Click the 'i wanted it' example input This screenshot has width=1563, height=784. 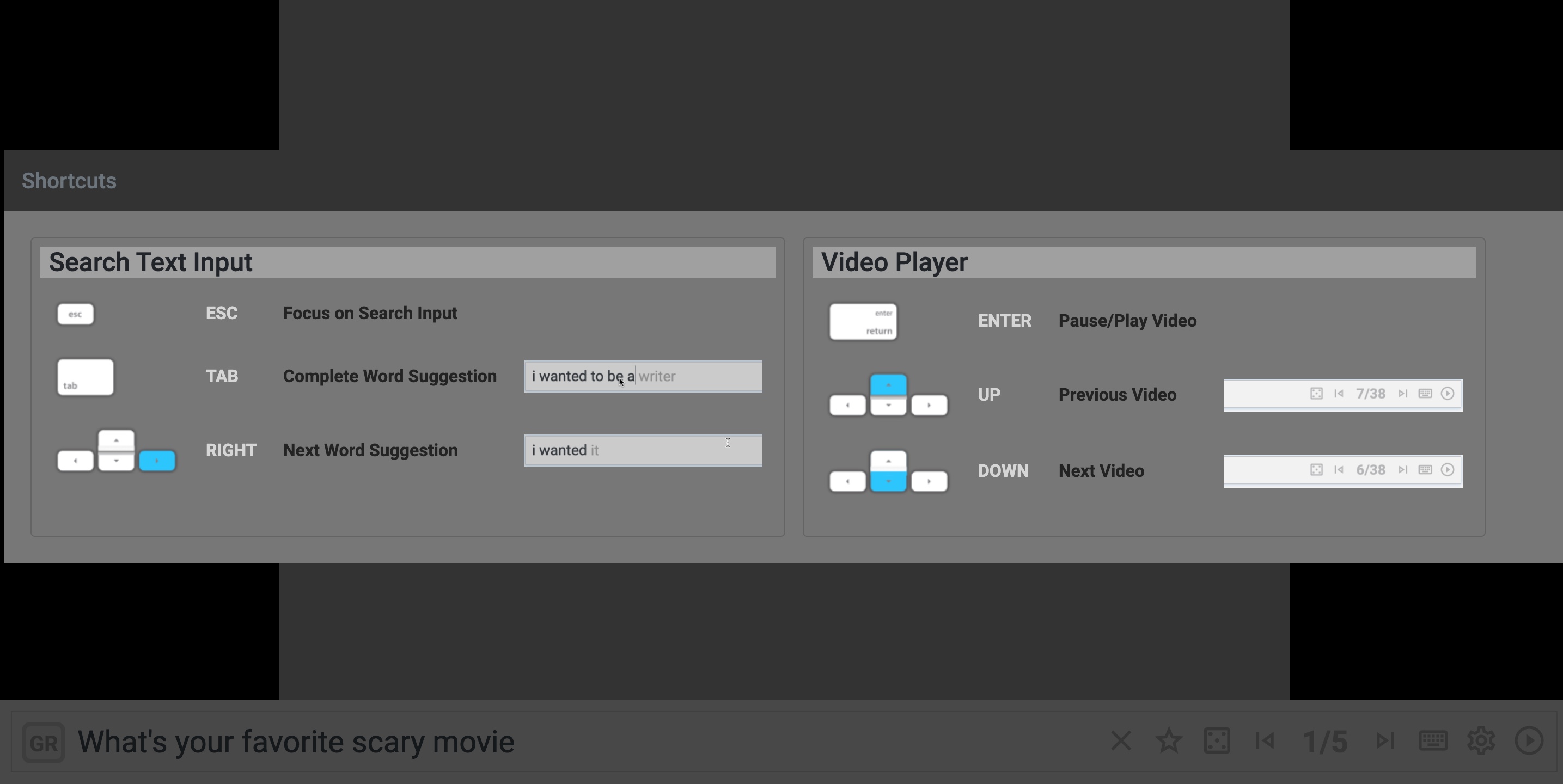click(643, 451)
